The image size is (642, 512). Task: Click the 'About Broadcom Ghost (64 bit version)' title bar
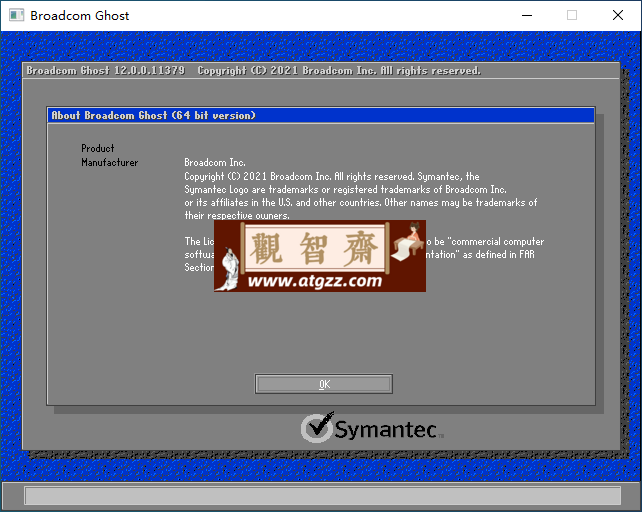point(321,115)
